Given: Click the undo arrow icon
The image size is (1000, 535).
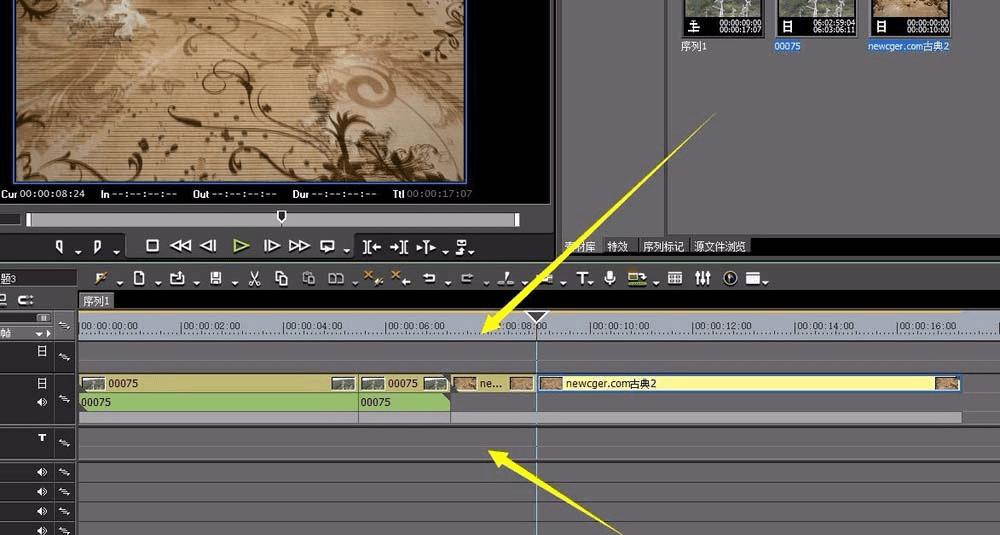Looking at the screenshot, I should click(x=429, y=278).
